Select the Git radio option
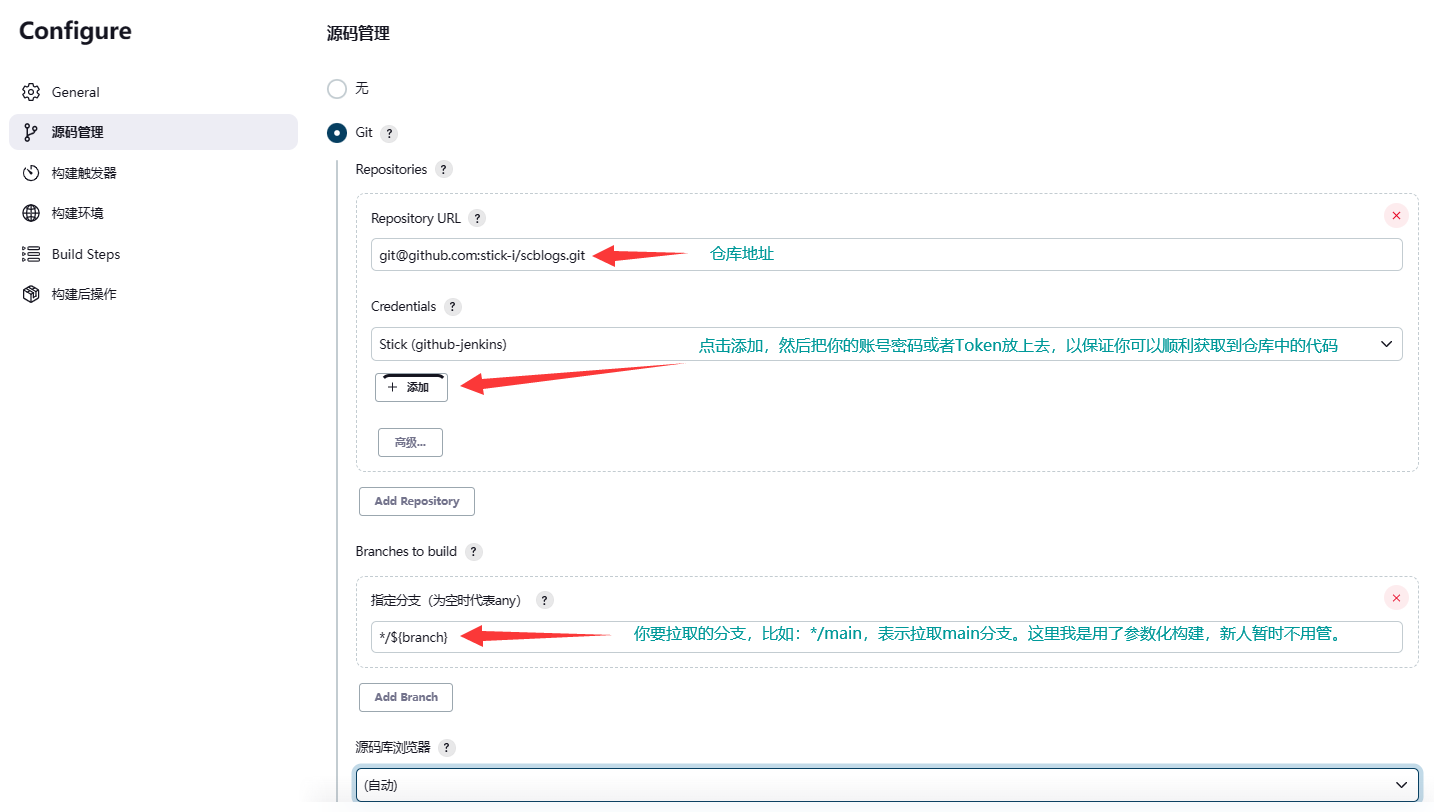The width and height of the screenshot is (1434, 812). coord(337,132)
